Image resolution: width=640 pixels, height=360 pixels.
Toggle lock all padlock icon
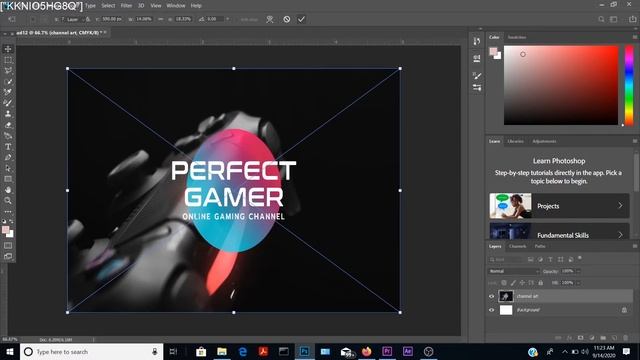click(x=540, y=283)
